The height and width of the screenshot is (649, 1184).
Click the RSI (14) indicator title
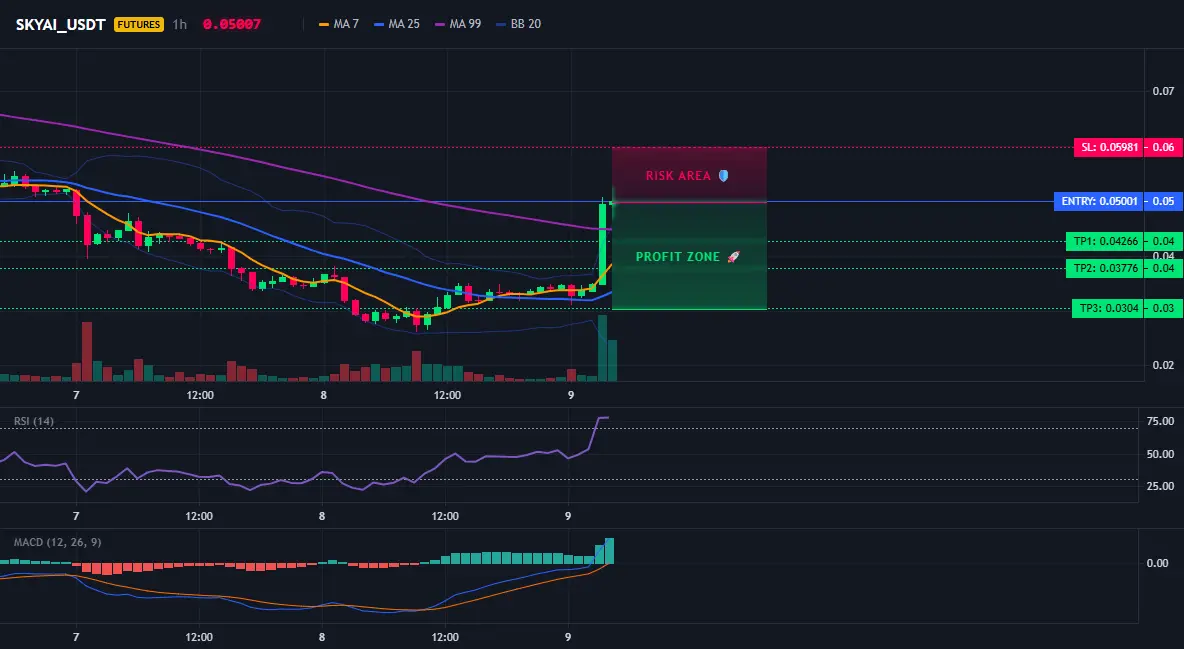[33, 421]
